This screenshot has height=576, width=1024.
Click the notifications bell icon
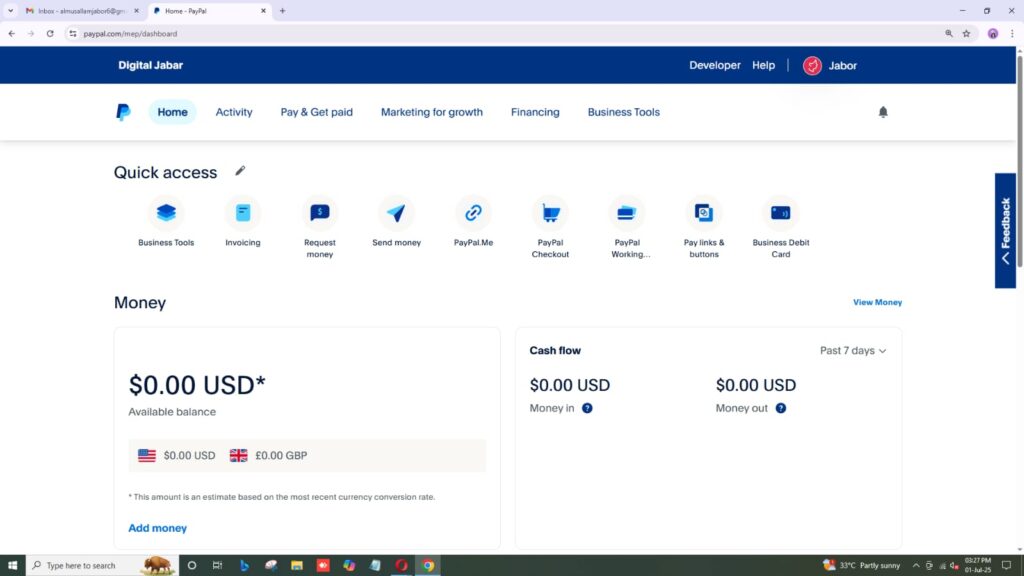click(x=883, y=112)
